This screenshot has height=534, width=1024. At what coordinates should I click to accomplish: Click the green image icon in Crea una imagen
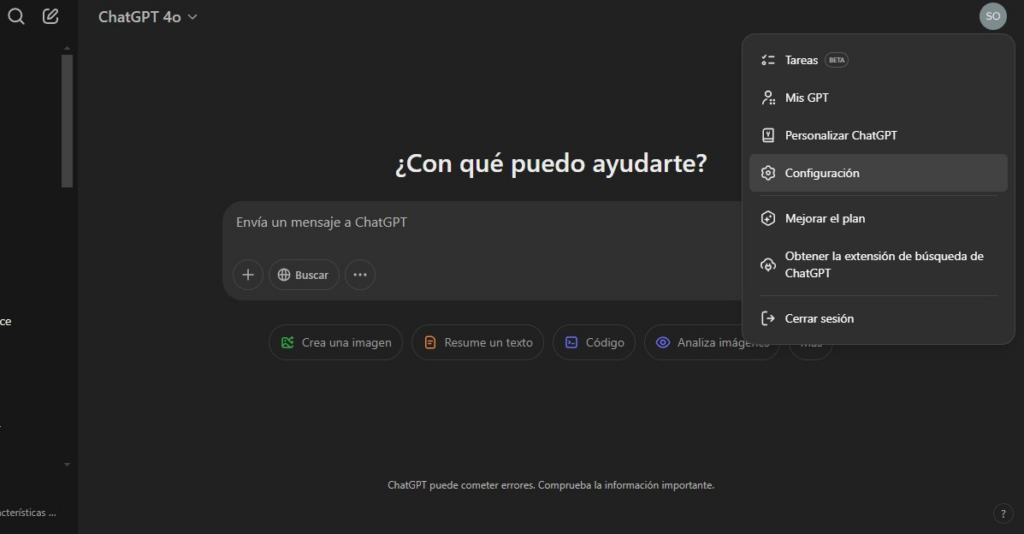click(287, 343)
